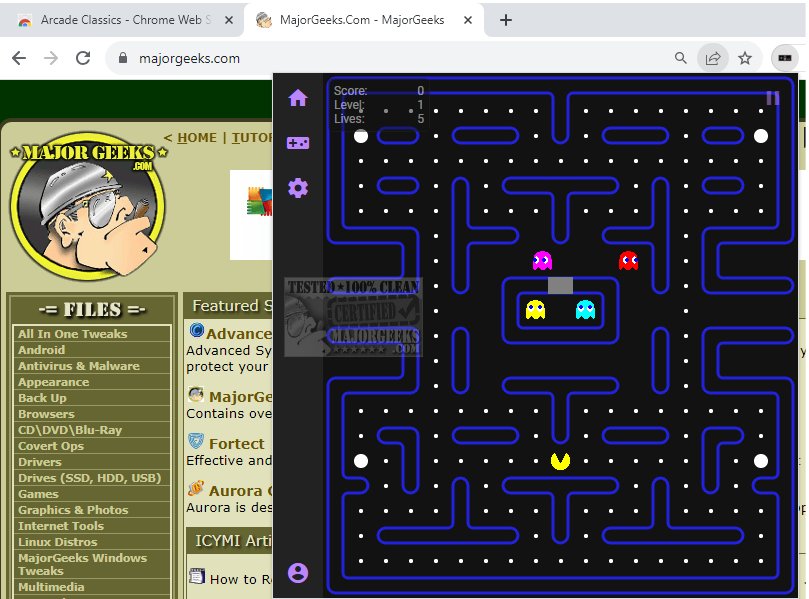
Task: Open the Drivers category
Action: pyautogui.click(x=92, y=461)
